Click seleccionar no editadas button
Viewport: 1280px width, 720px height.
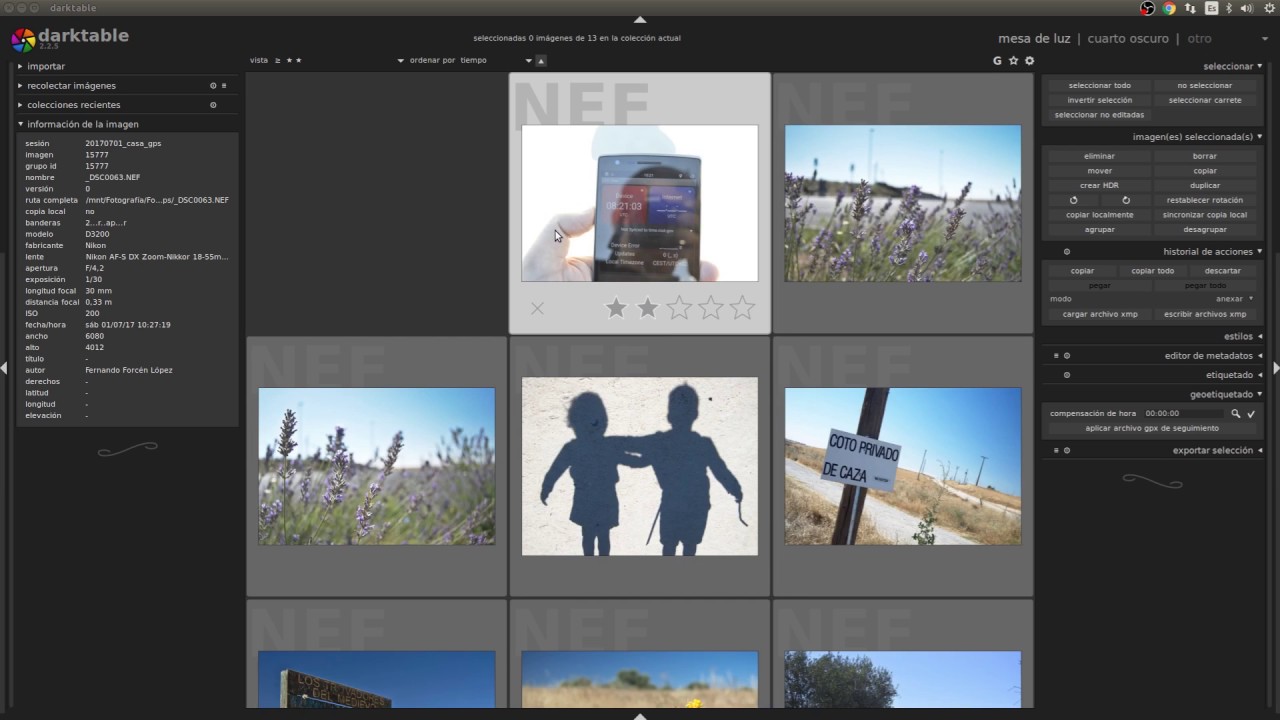(1099, 115)
